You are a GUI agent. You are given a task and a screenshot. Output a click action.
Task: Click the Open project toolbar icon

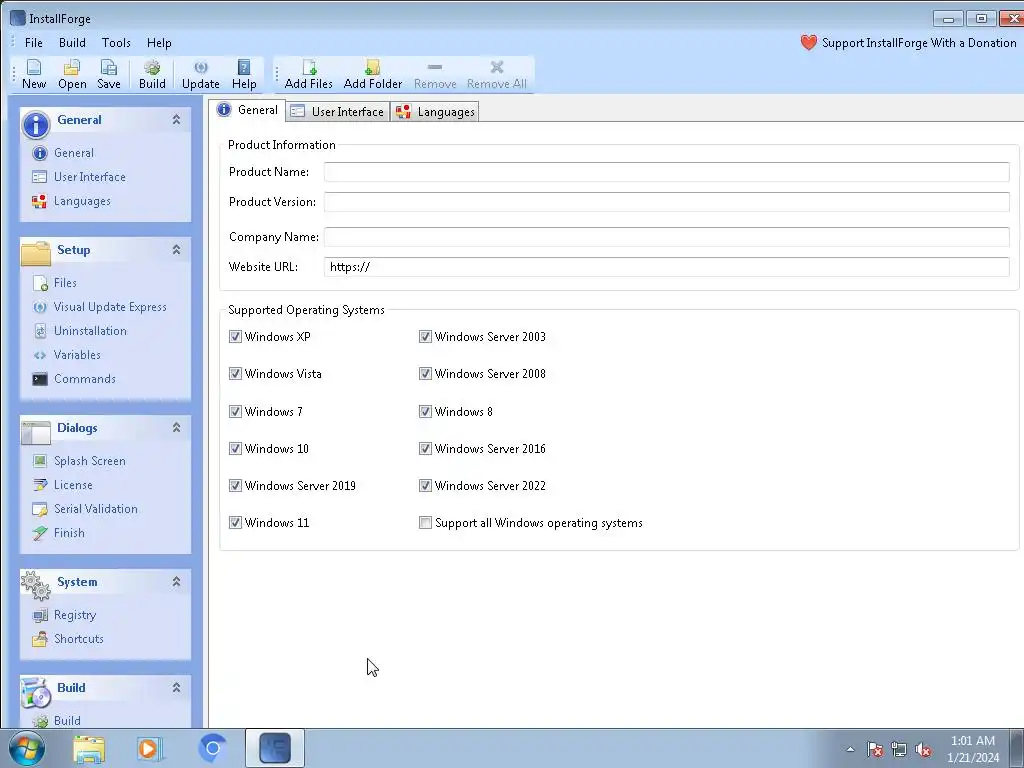pyautogui.click(x=72, y=74)
